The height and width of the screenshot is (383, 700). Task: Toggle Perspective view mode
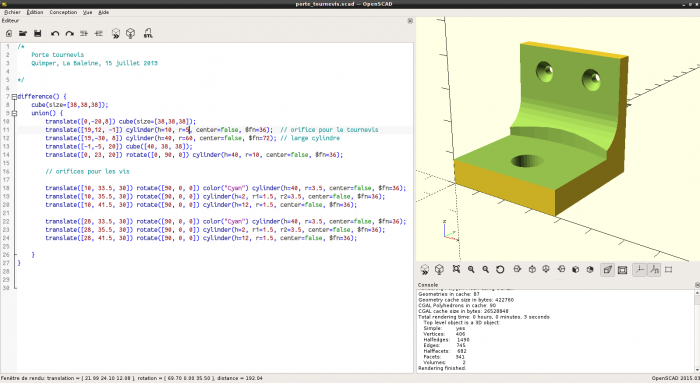pos(607,270)
